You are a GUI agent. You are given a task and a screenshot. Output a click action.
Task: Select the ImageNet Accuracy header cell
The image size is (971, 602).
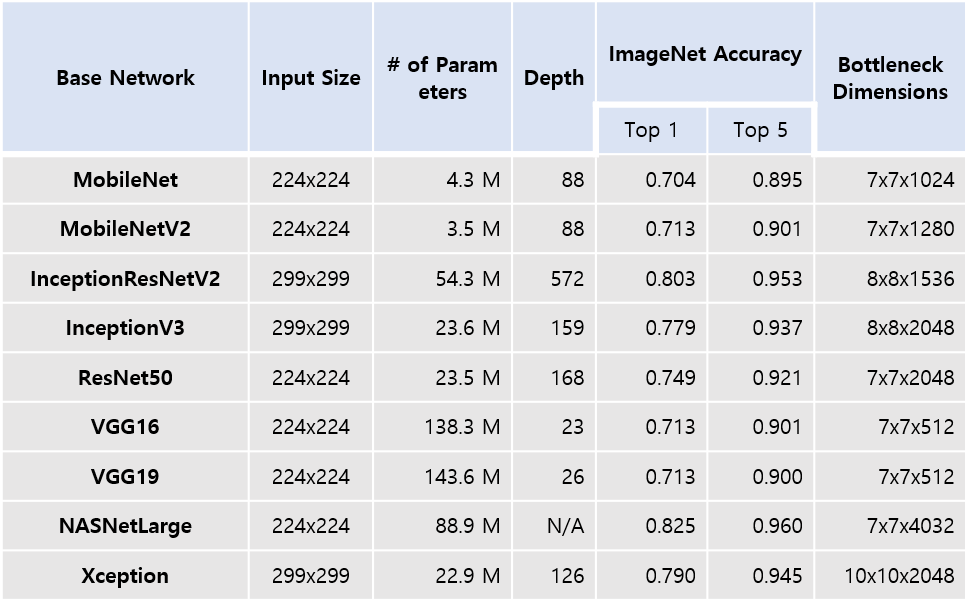(705, 54)
